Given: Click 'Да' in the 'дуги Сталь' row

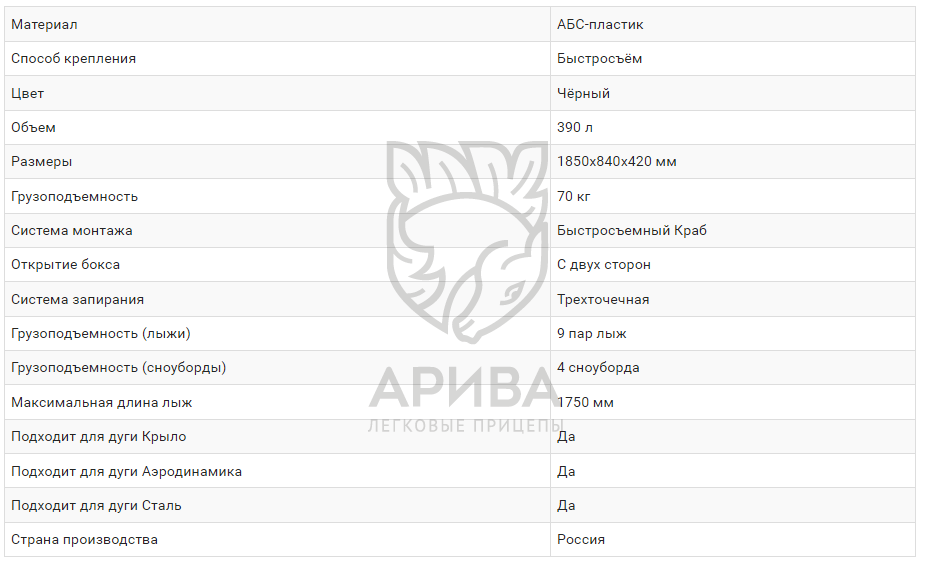Looking at the screenshot, I should [x=566, y=505].
